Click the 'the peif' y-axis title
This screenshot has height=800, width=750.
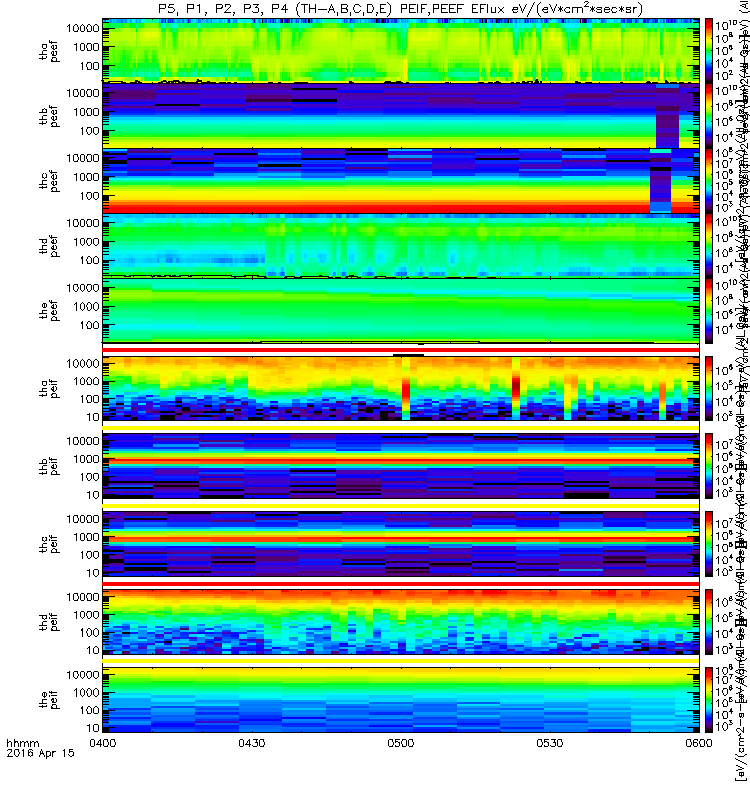click(x=49, y=699)
